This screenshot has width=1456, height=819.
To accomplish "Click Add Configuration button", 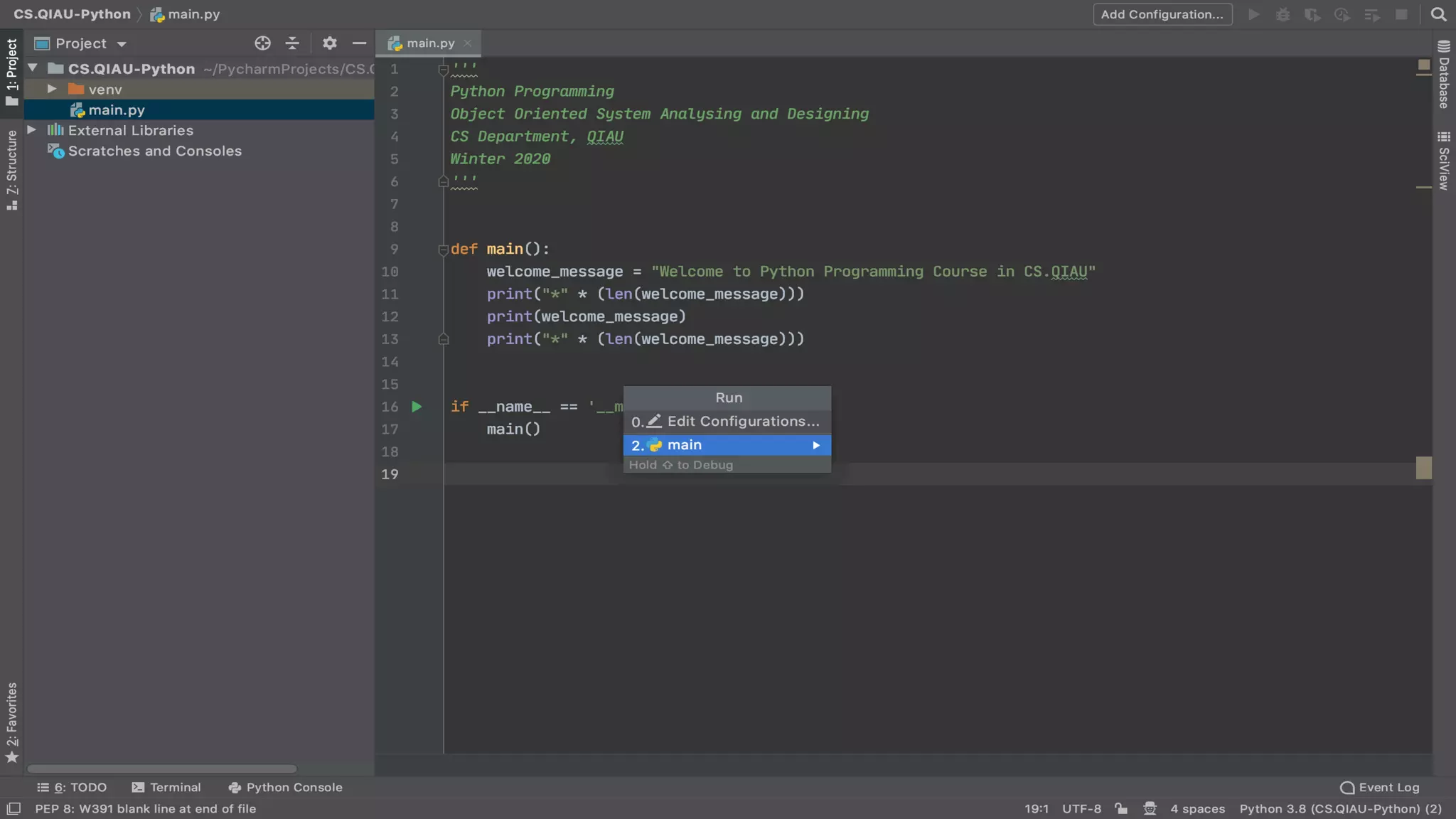I will (1162, 14).
